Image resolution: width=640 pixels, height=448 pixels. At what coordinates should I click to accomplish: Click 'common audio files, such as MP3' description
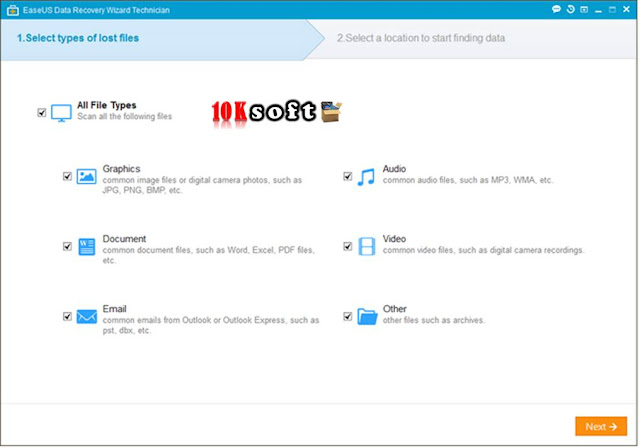[x=468, y=180]
